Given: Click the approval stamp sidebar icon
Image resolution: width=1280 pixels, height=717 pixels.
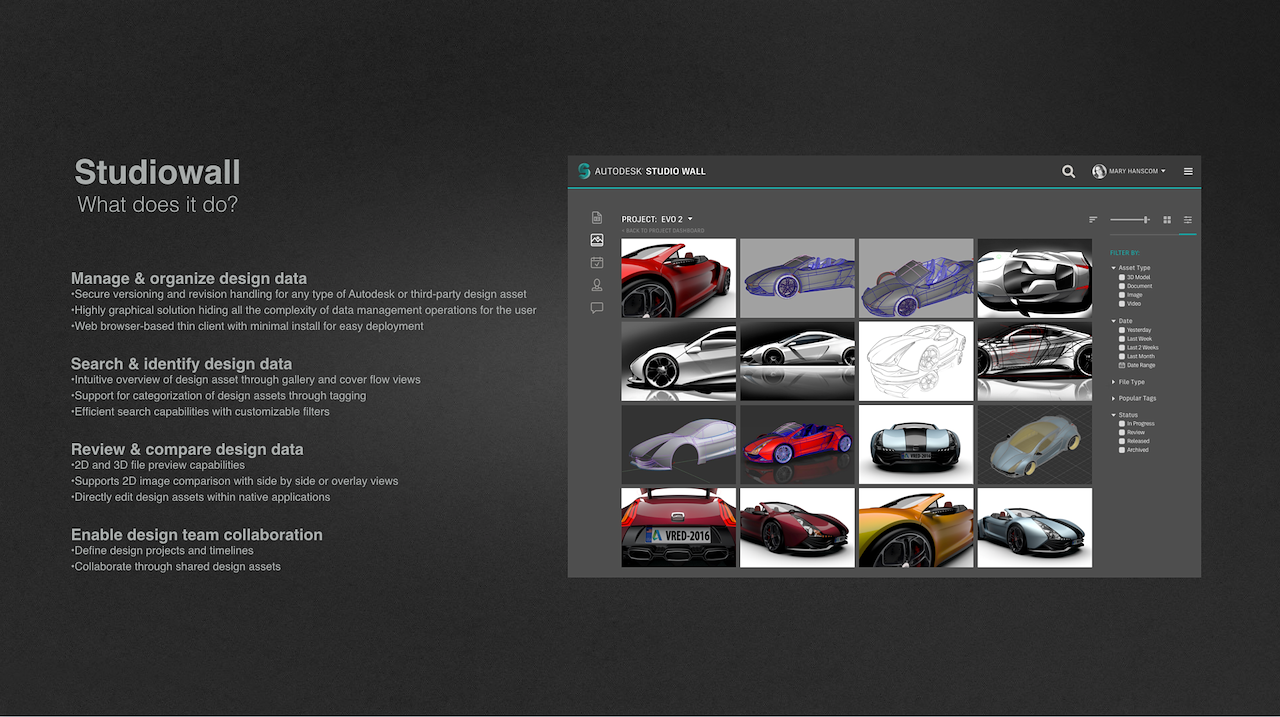Looking at the screenshot, I should click(597, 286).
